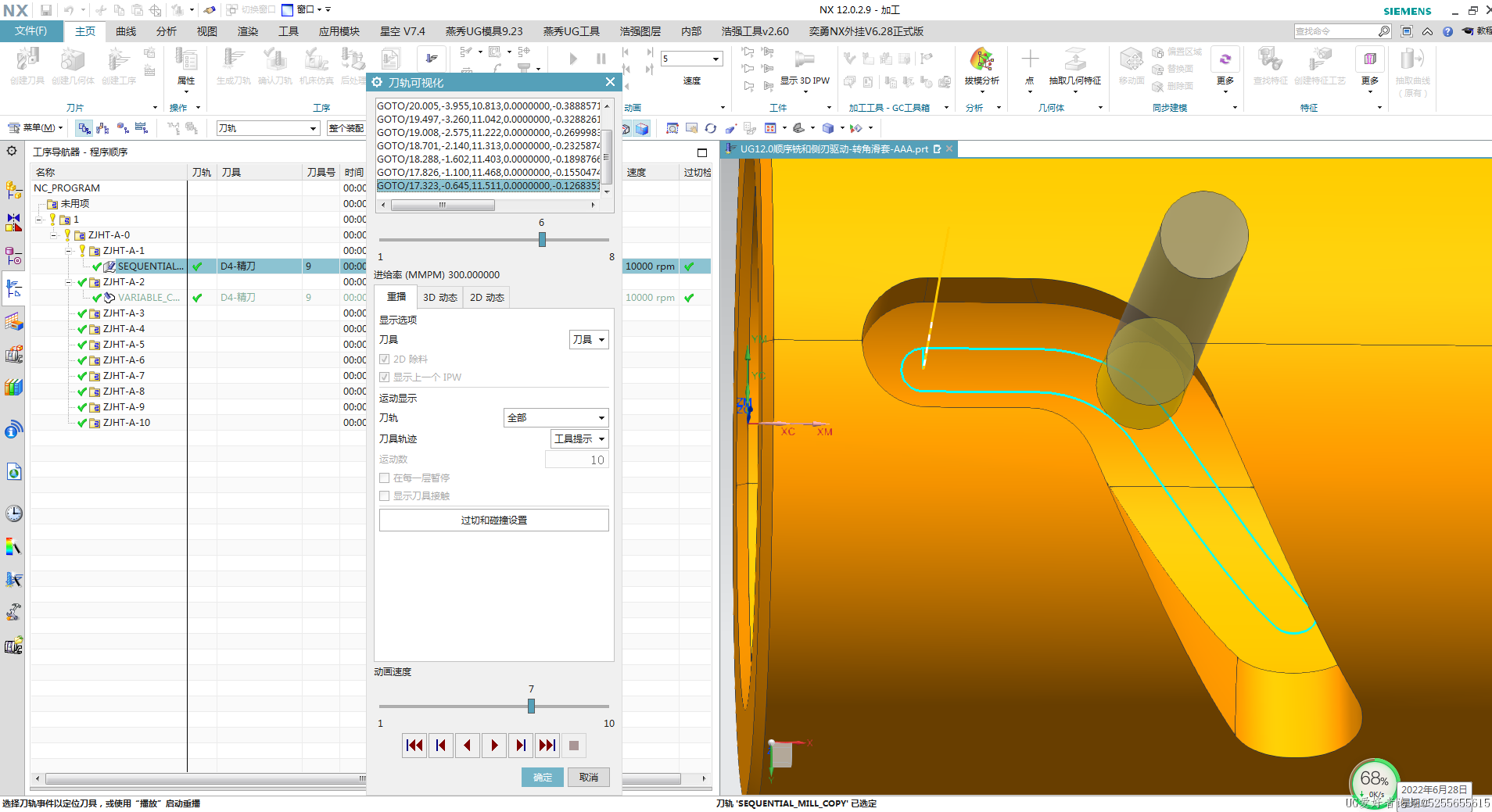
Task: Switch to the 曲线 ribbon tab
Action: [126, 31]
